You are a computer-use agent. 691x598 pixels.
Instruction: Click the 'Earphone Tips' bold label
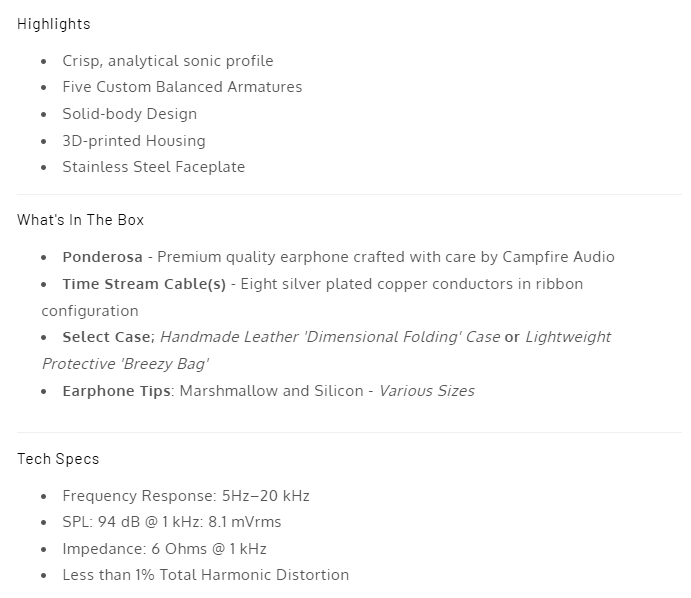pos(116,391)
